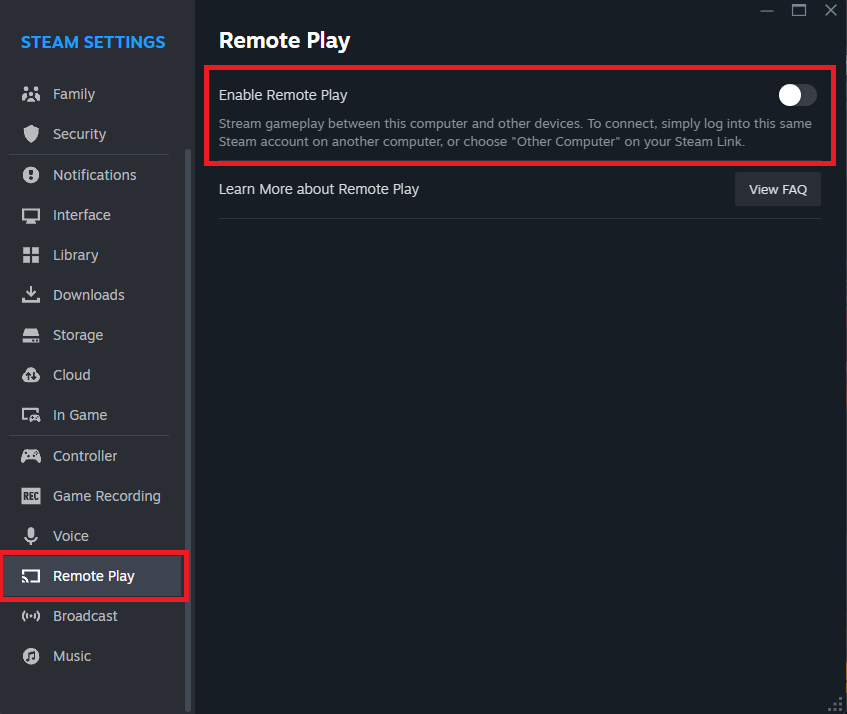Open Controller settings via gamepad icon
Image resolution: width=847 pixels, height=714 pixels.
(x=30, y=456)
